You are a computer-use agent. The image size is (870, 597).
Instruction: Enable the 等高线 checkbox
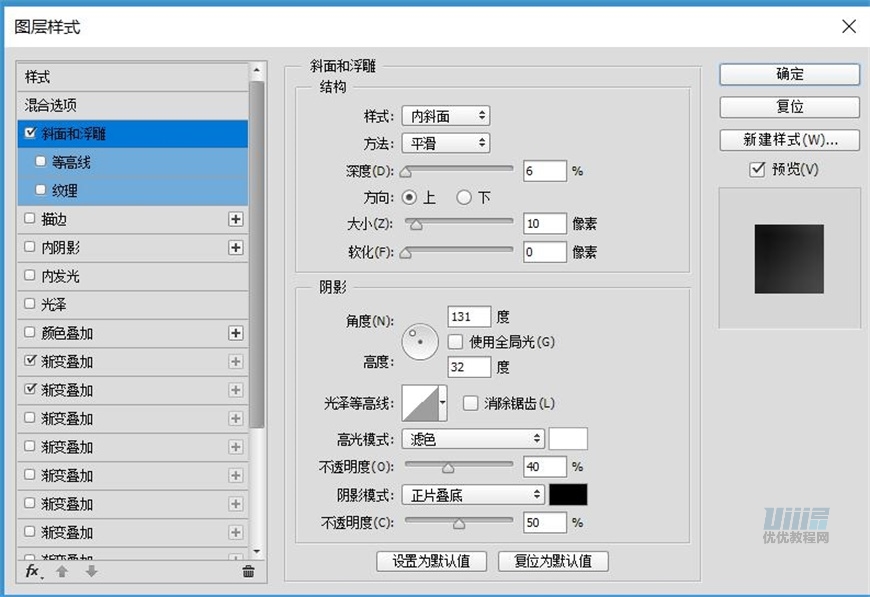pos(41,162)
